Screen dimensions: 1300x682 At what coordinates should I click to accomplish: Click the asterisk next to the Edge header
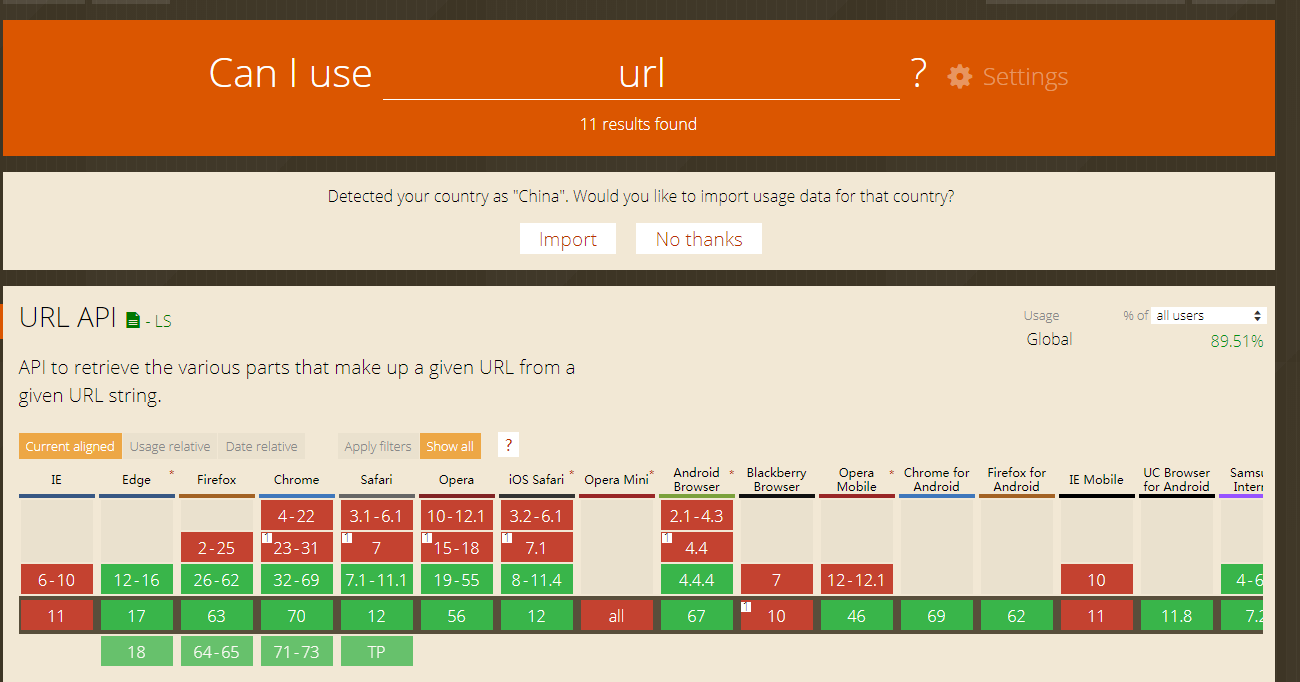[x=171, y=473]
